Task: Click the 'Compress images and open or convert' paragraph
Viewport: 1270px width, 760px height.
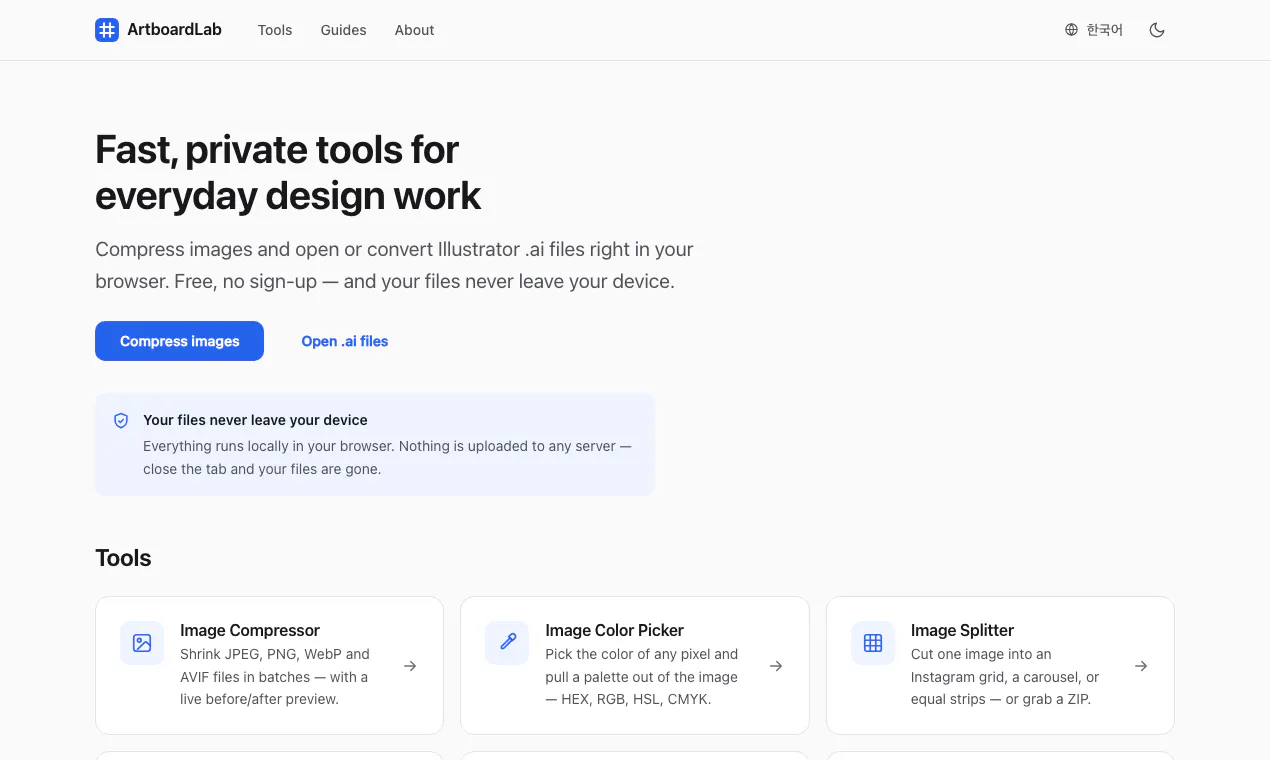Action: click(x=394, y=265)
